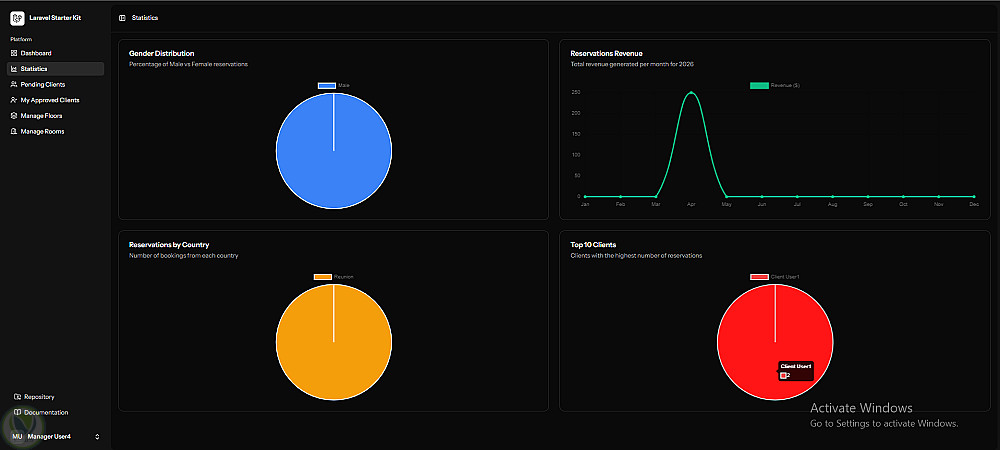Click the Pending Clients users icon
The height and width of the screenshot is (450, 1000).
pos(14,84)
